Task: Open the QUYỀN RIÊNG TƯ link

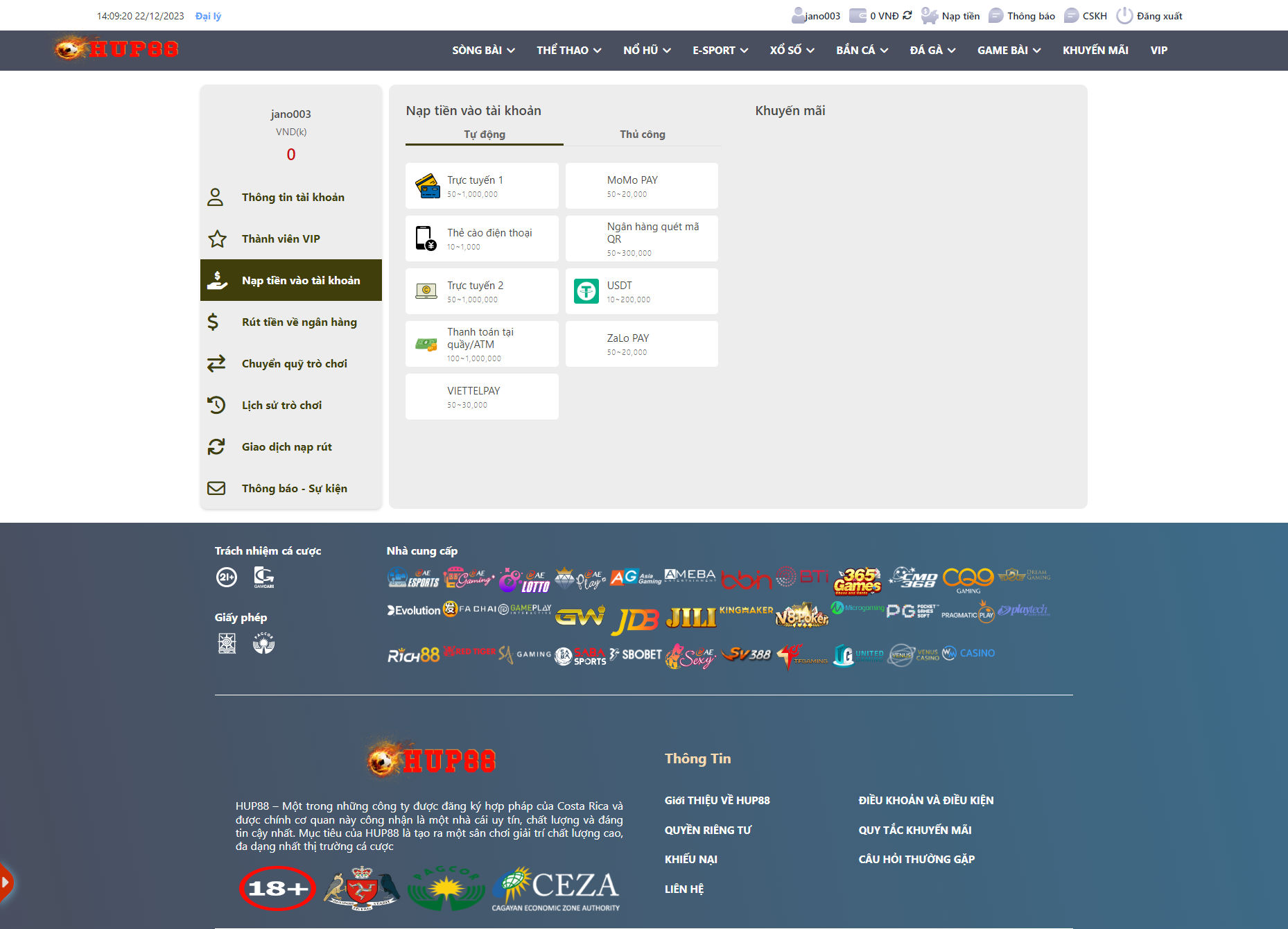Action: coord(708,830)
